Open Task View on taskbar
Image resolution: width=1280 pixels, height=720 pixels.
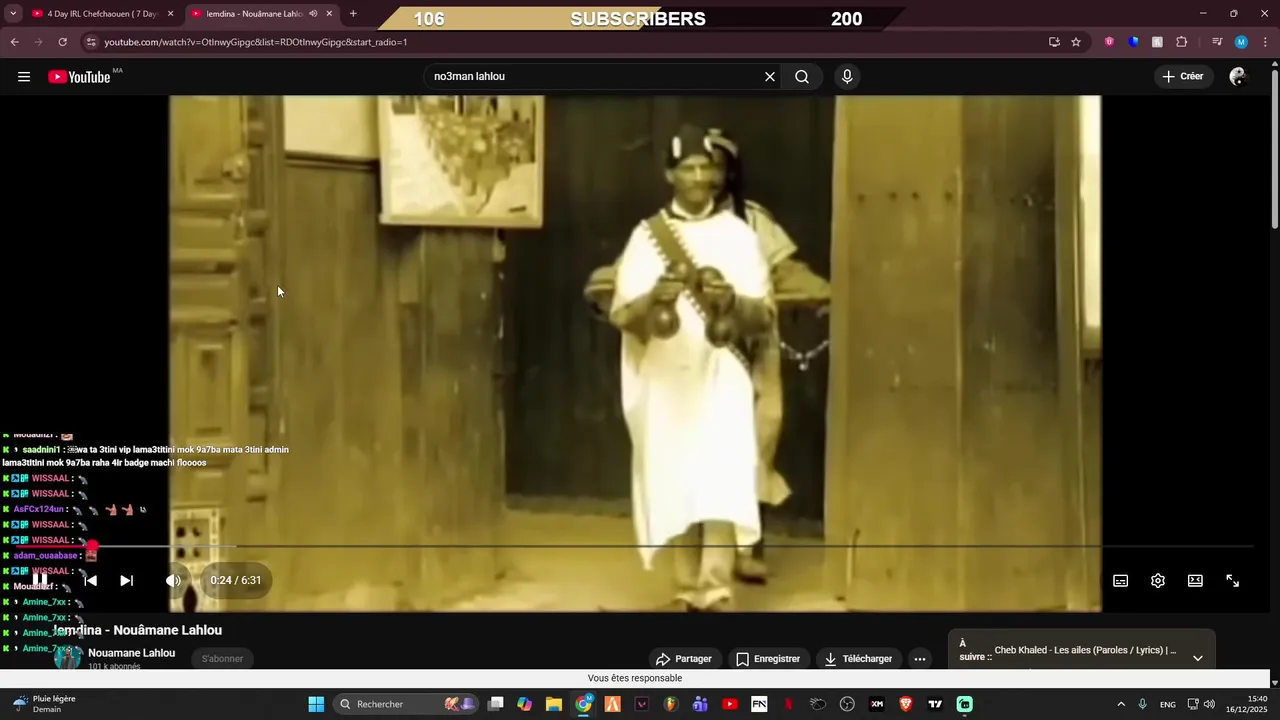(495, 704)
